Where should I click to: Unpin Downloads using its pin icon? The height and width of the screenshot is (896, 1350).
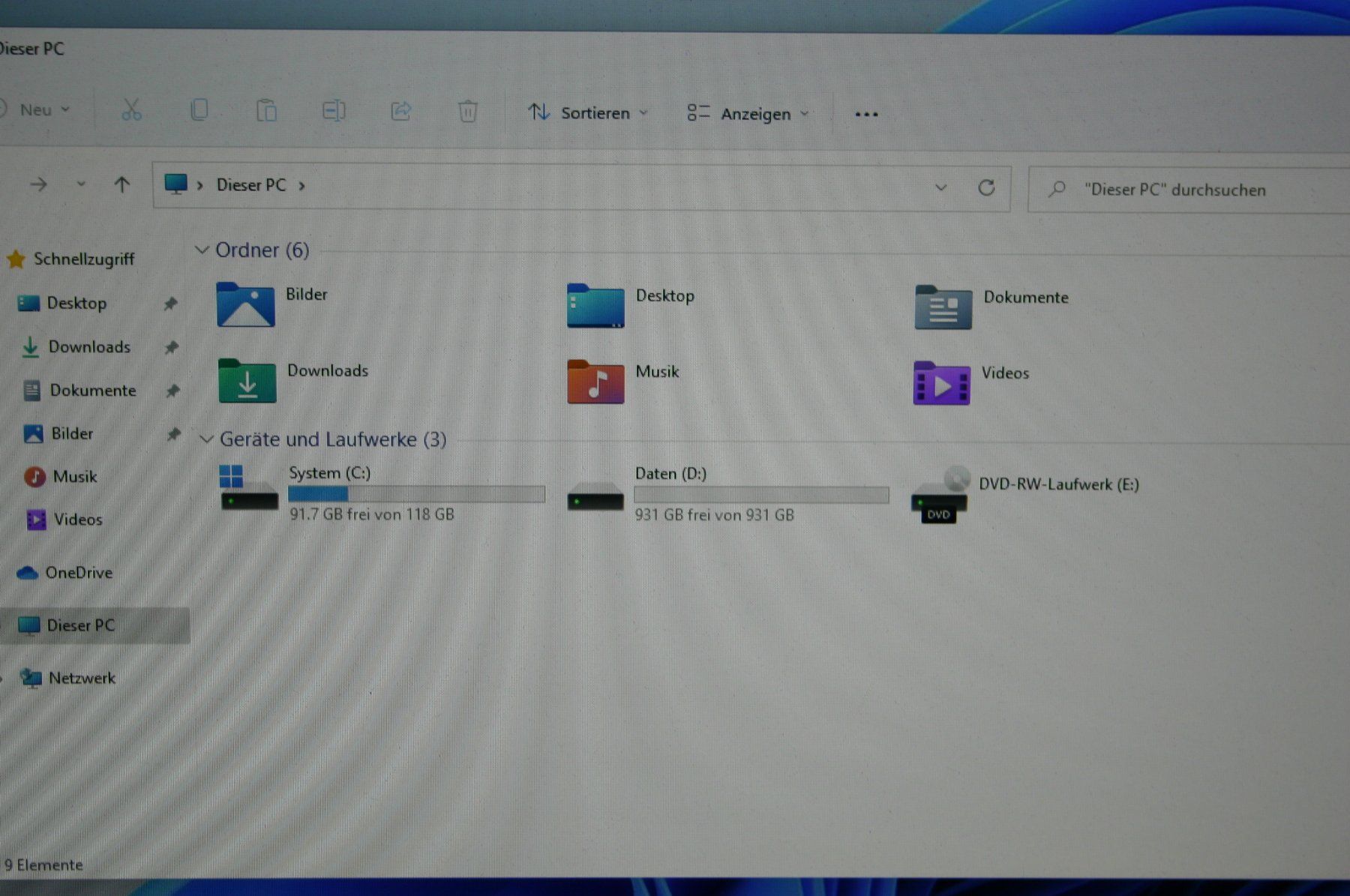coord(172,347)
